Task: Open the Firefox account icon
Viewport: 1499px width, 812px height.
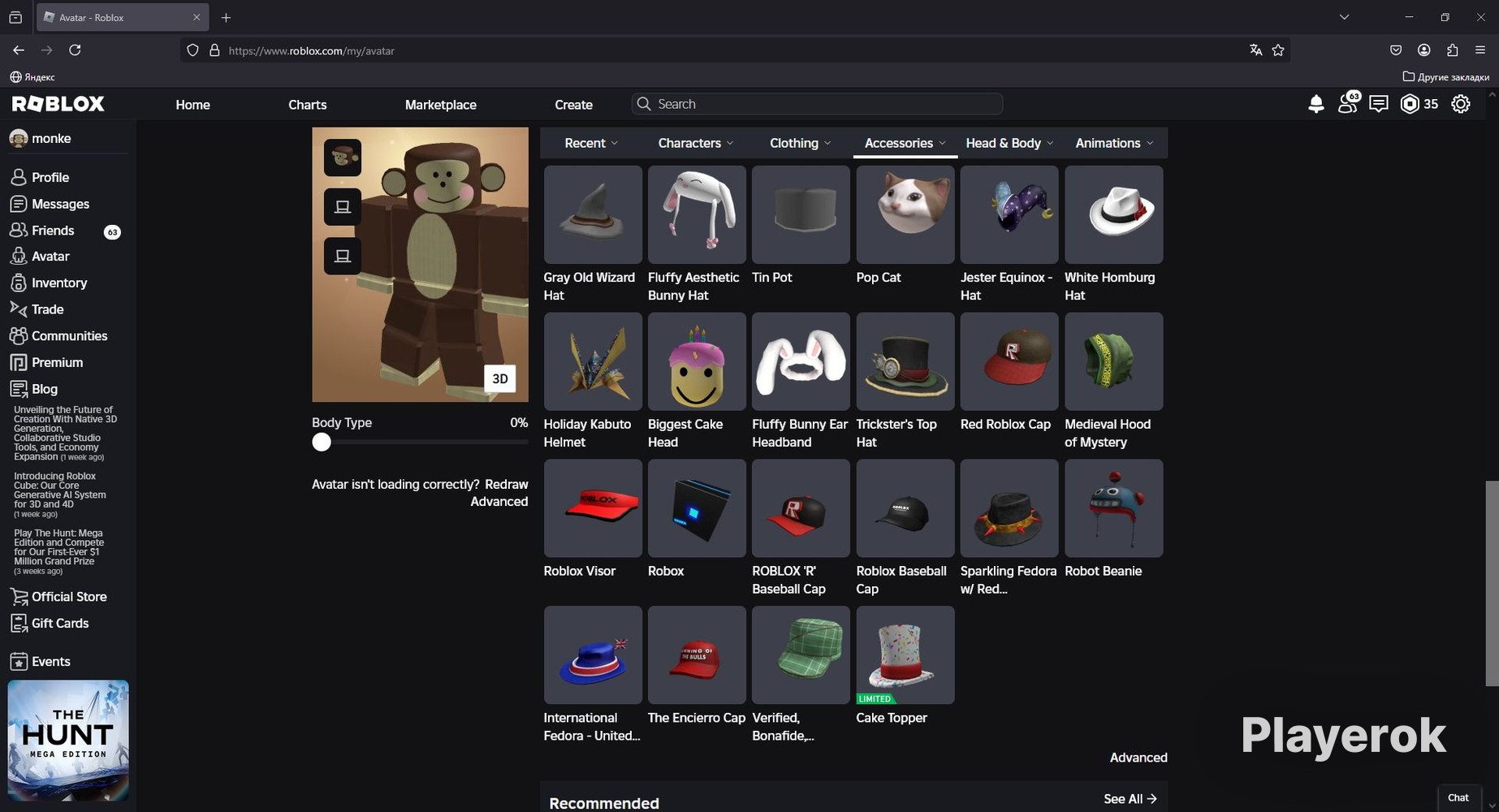Action: coord(1424,50)
